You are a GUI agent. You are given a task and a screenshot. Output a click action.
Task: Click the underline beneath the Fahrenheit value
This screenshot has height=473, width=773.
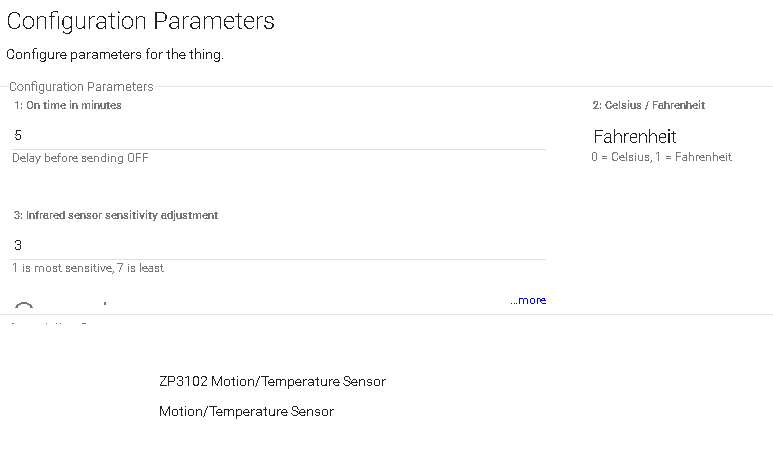click(x=662, y=149)
